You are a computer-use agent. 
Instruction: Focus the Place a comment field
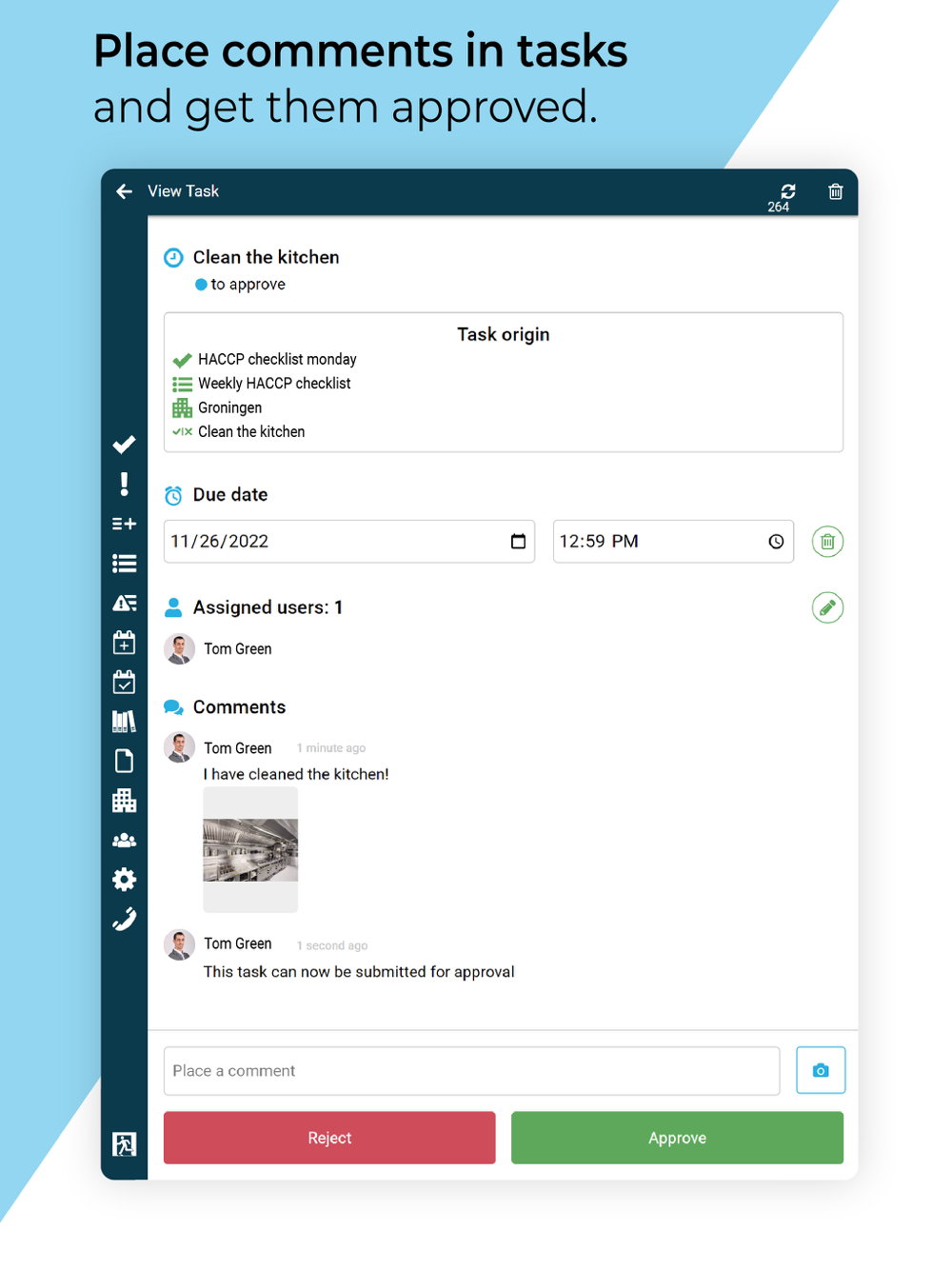pos(471,1071)
